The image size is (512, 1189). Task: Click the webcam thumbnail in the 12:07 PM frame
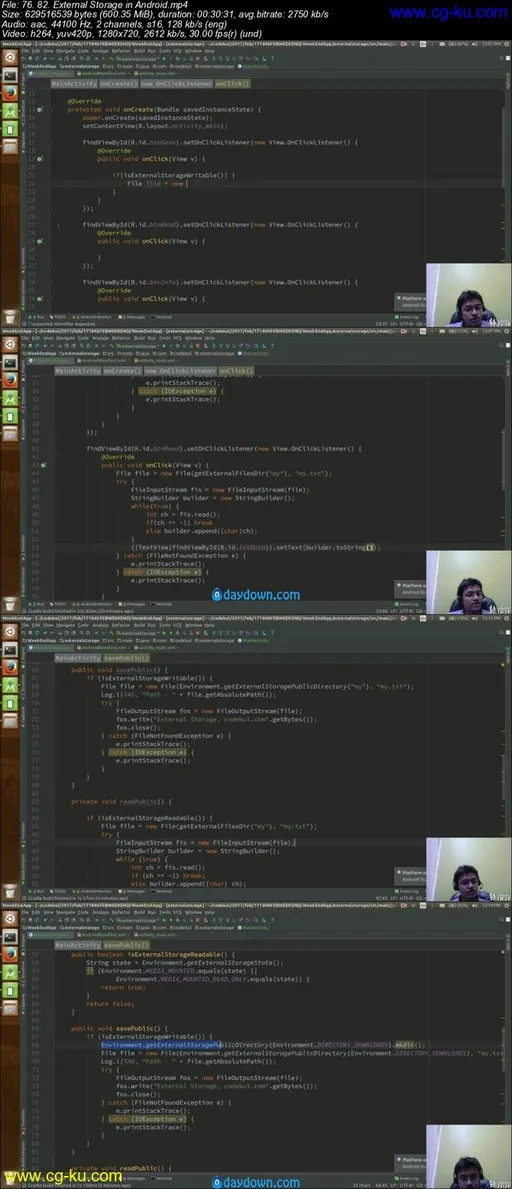tap(468, 581)
